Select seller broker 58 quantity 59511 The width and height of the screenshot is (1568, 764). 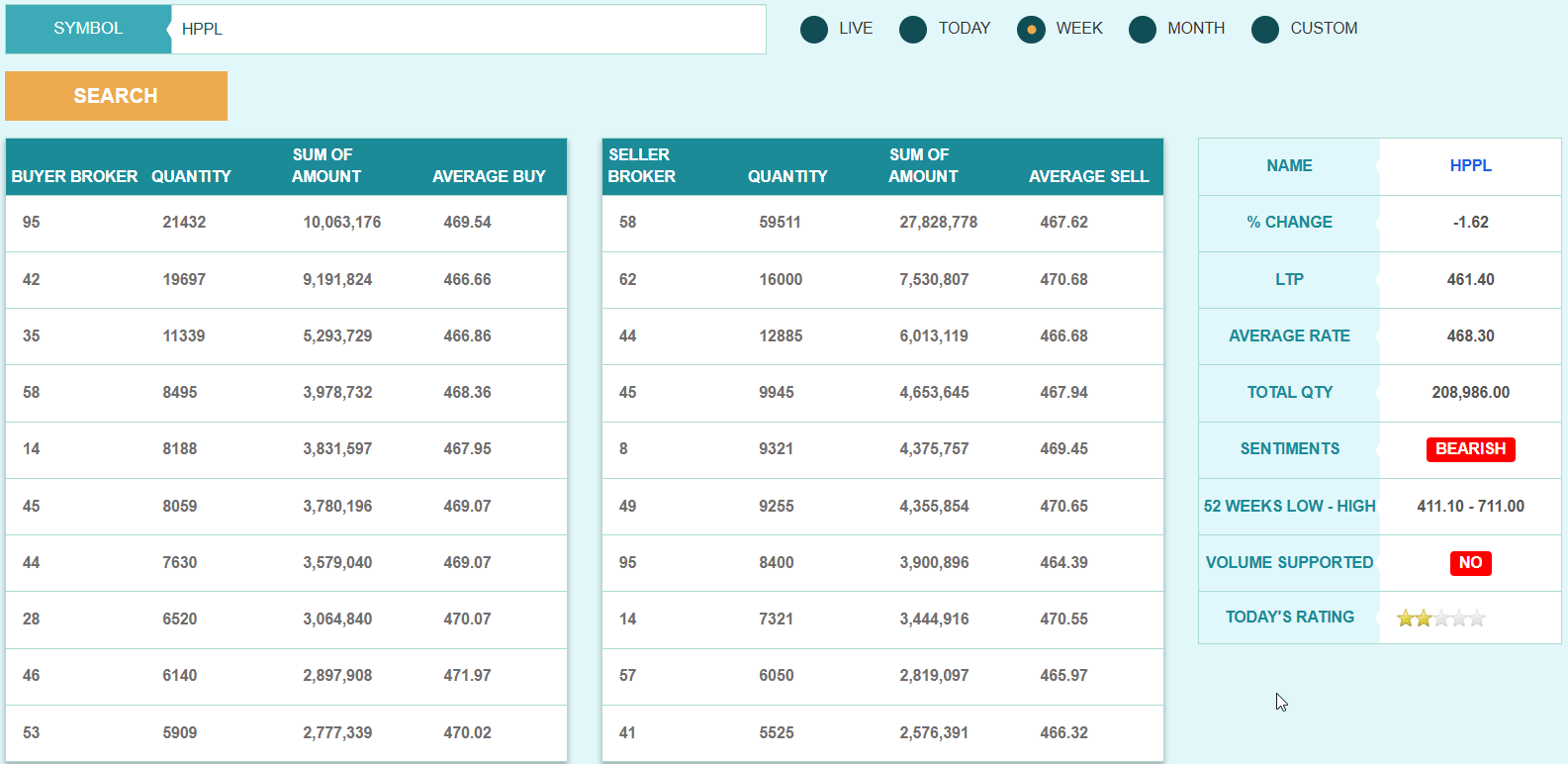[780, 223]
